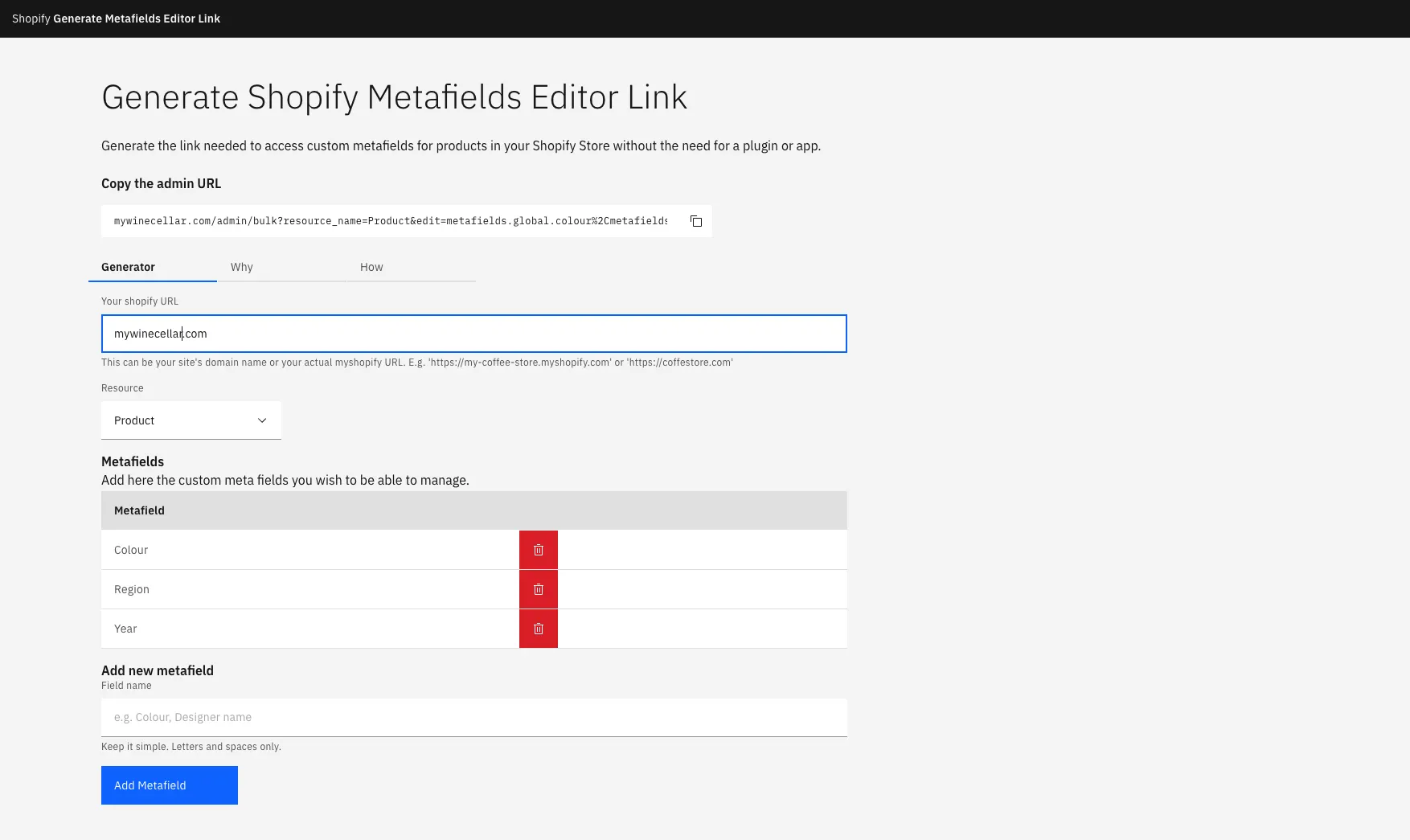Click the 'Generate Shopify Metafields Editor Link' heading
The width and height of the screenshot is (1410, 840).
tap(394, 97)
